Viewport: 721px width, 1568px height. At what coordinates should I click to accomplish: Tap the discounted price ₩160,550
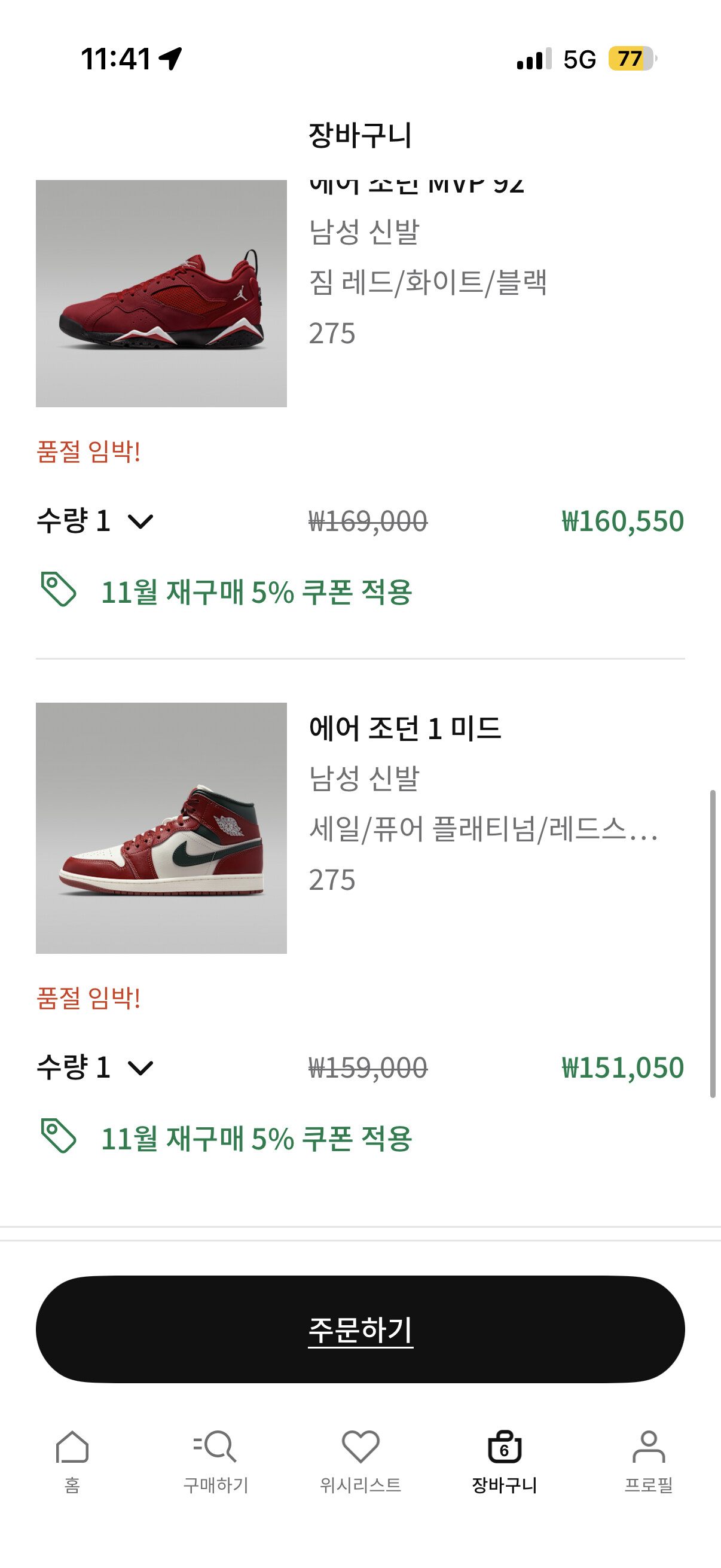tap(622, 521)
